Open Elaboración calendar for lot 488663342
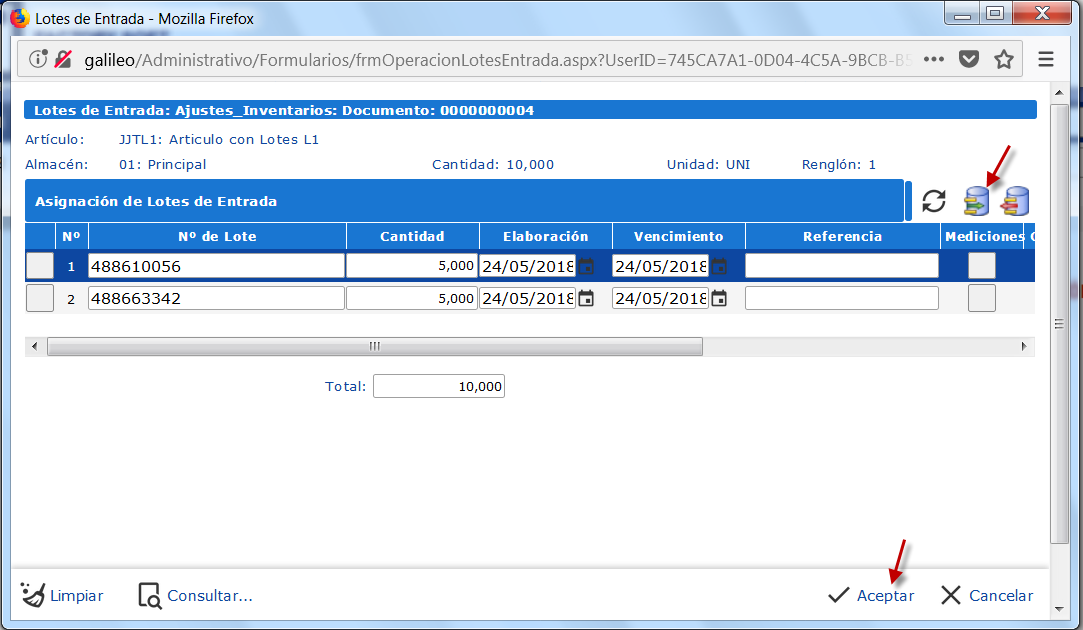The image size is (1083, 630). (x=586, y=298)
